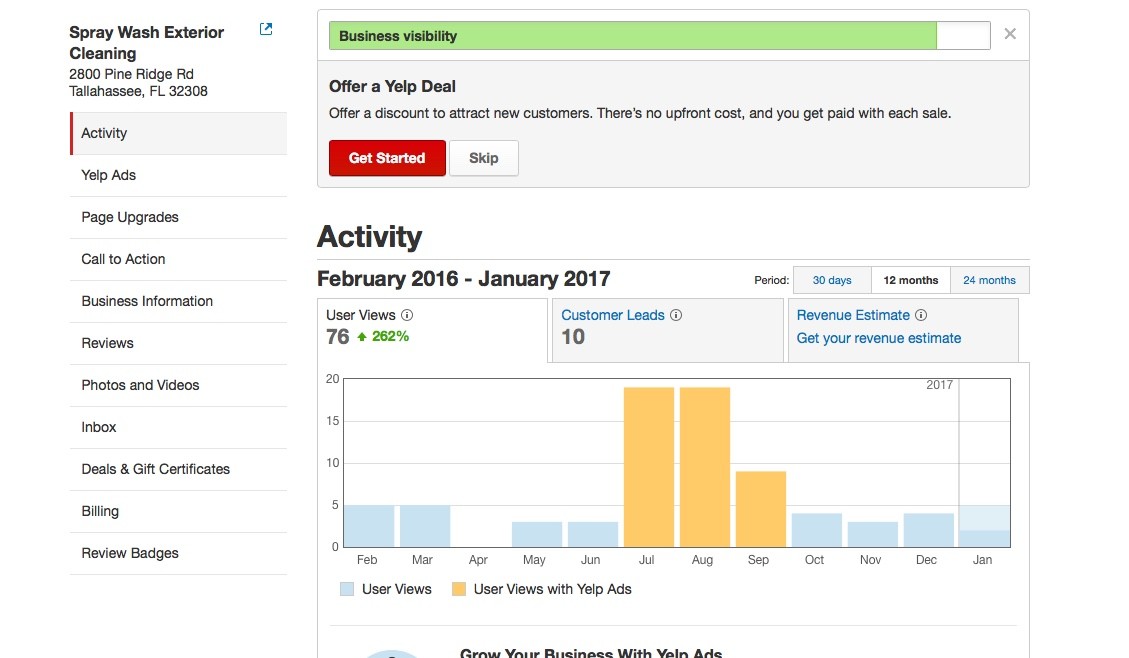
Task: Click the Spray Wash Exterior Cleaning name
Action: pos(146,42)
